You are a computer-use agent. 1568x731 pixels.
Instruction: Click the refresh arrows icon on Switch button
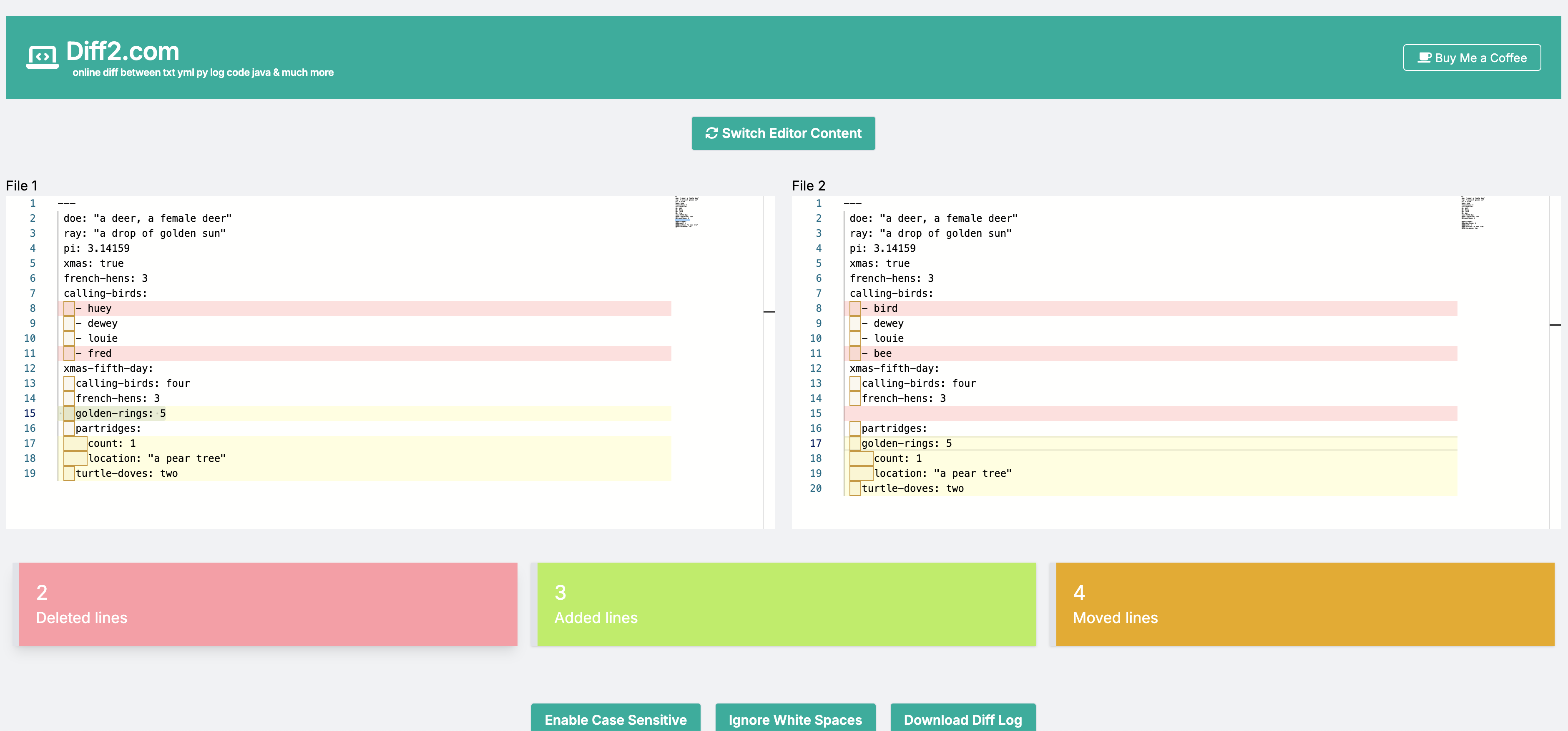[x=711, y=133]
